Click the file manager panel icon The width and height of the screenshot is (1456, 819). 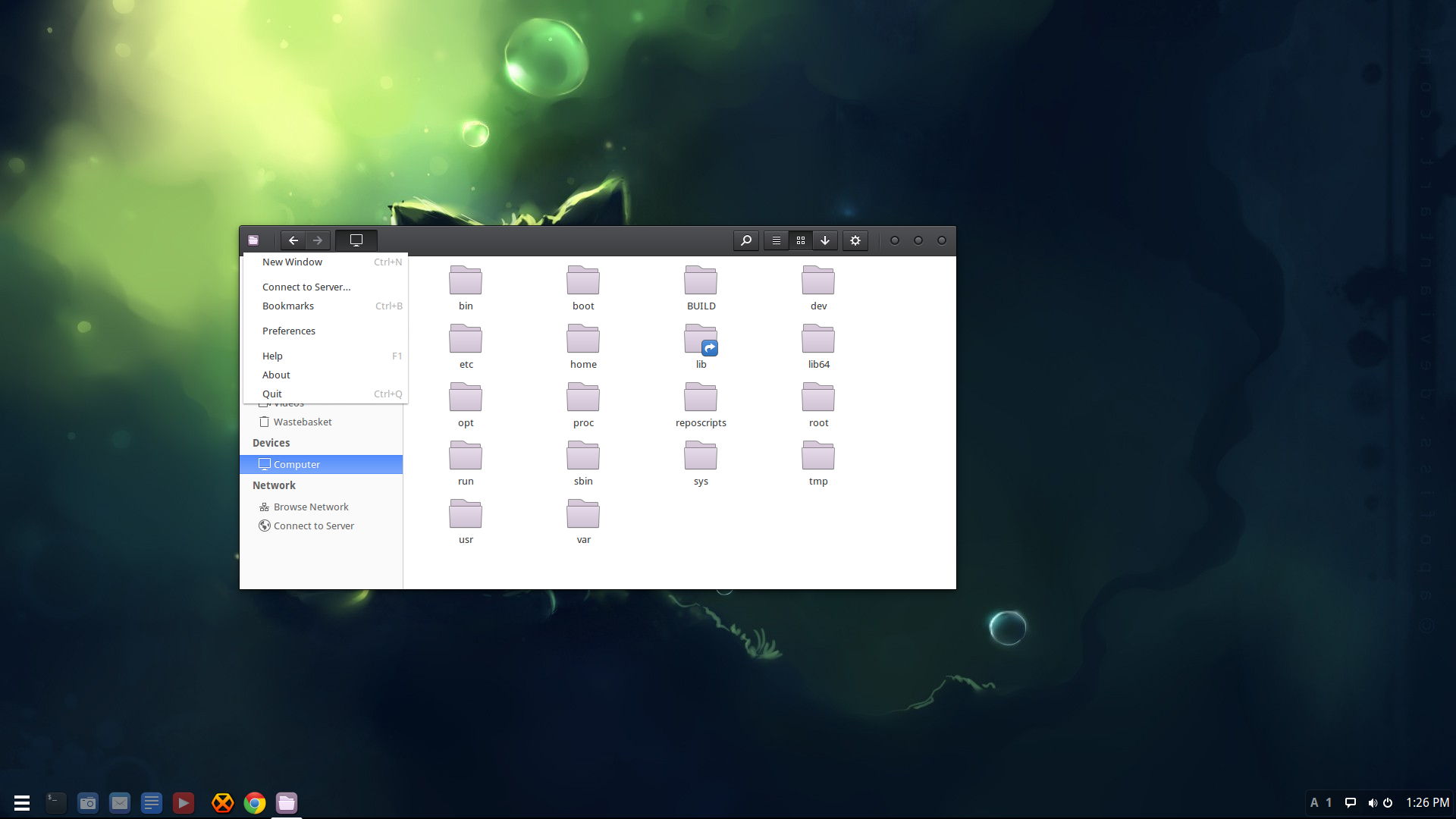287,802
